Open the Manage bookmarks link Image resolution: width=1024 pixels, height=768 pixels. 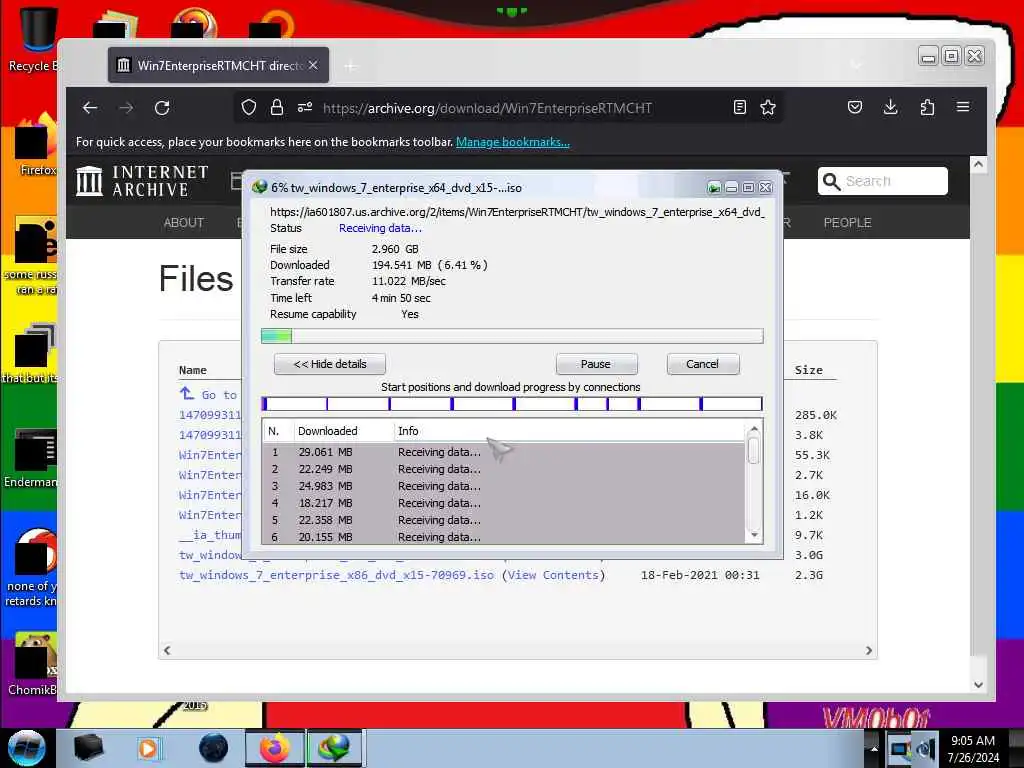point(513,142)
